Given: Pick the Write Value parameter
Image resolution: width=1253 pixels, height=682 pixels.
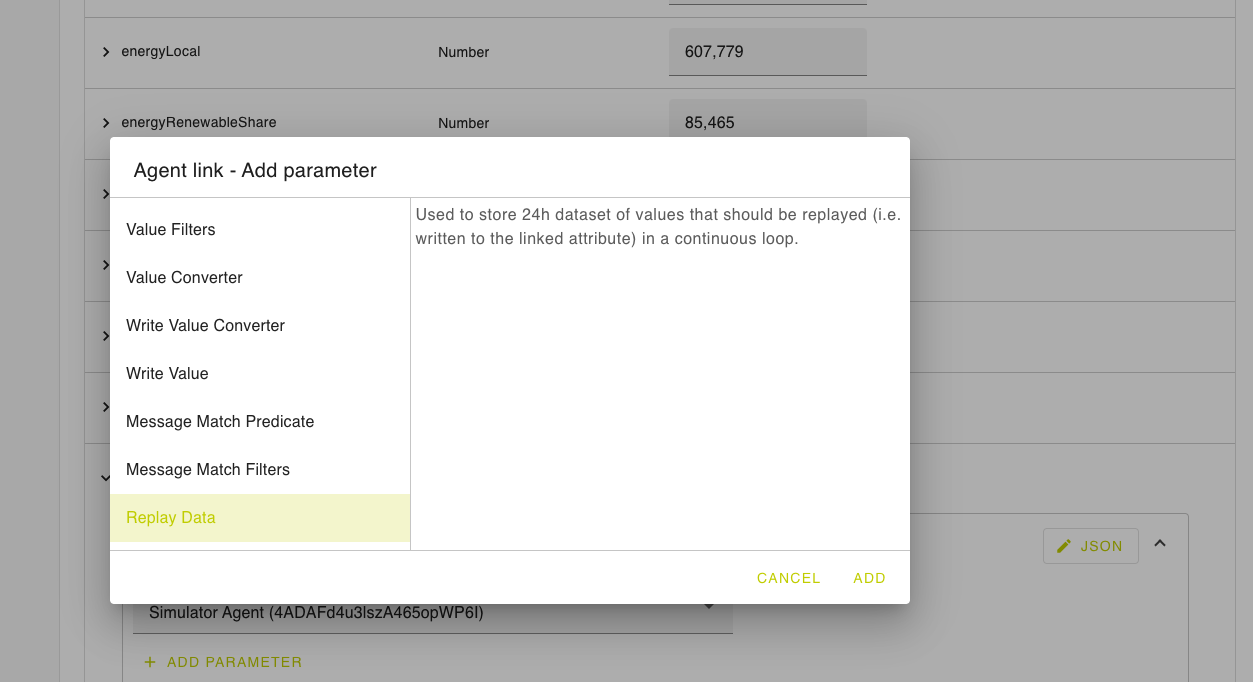Looking at the screenshot, I should 167,374.
